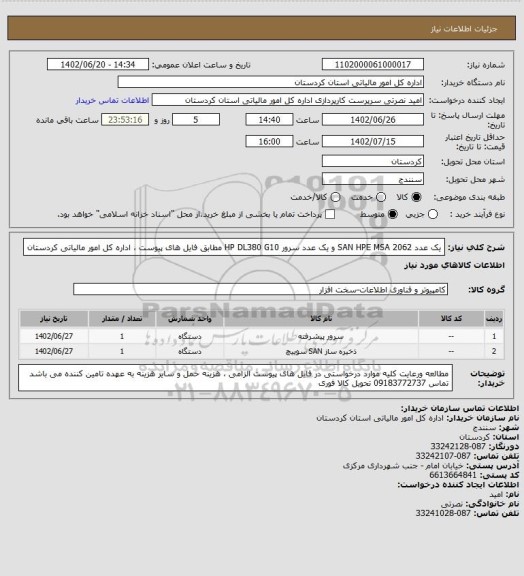The width and height of the screenshot is (524, 576).
Task: Click the quantity cell in row 2
Action: point(122,351)
